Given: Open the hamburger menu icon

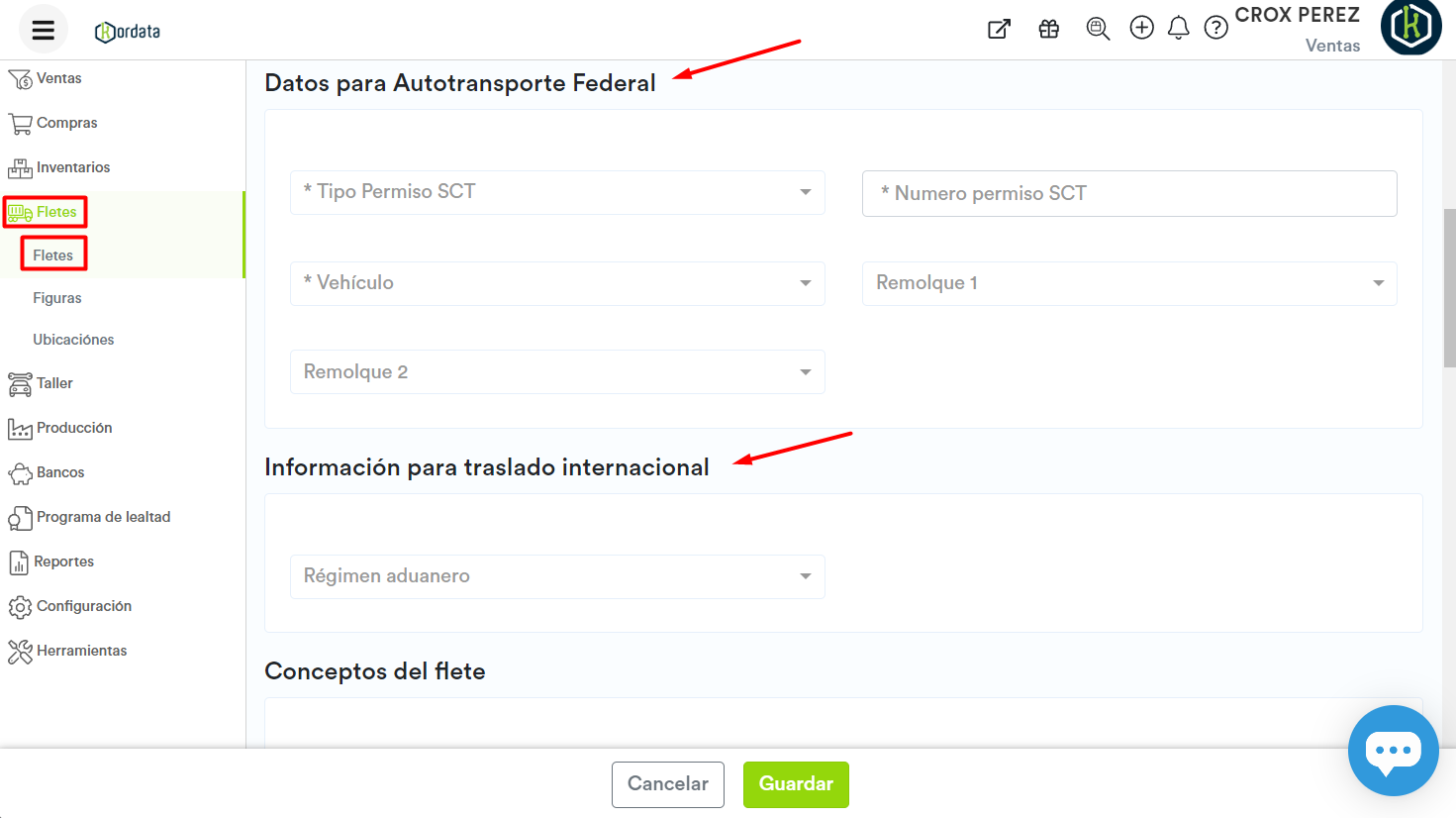Looking at the screenshot, I should coord(43,30).
